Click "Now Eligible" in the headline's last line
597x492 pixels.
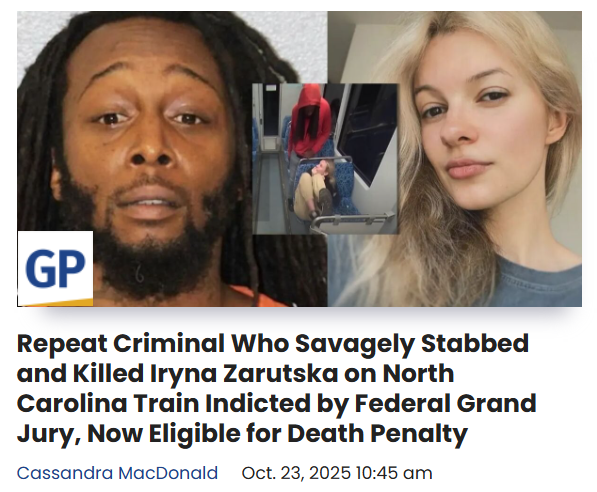(164, 434)
